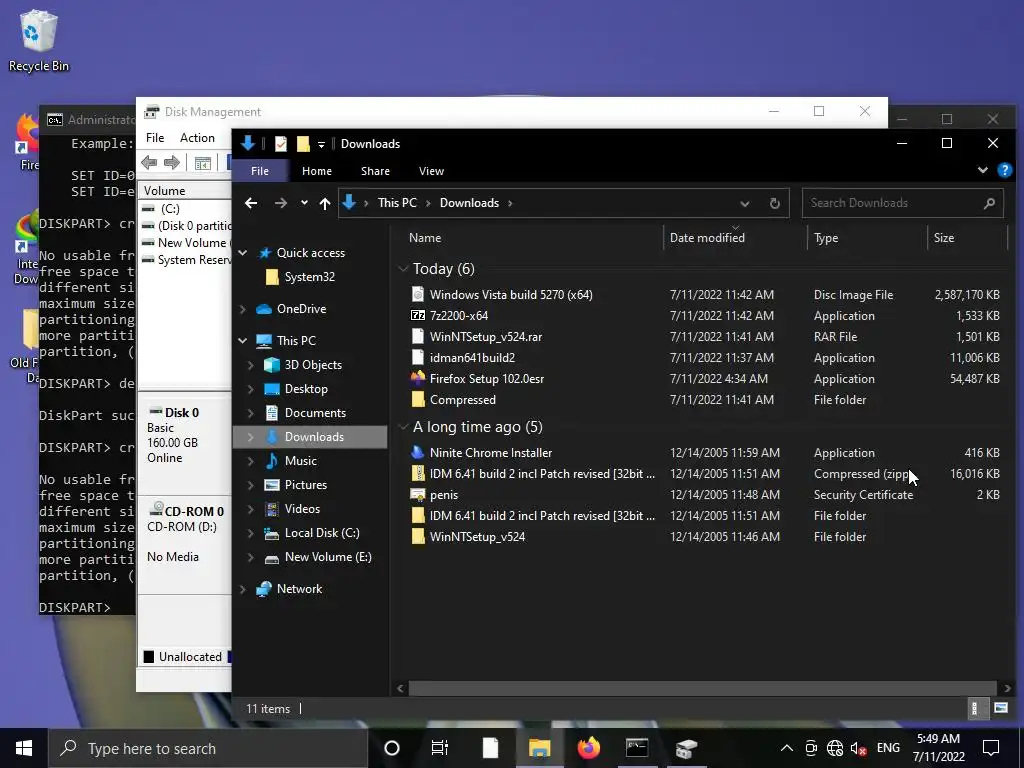Click the 7z2200-x64 installer icon
This screenshot has width=1024, height=768.
pos(418,315)
